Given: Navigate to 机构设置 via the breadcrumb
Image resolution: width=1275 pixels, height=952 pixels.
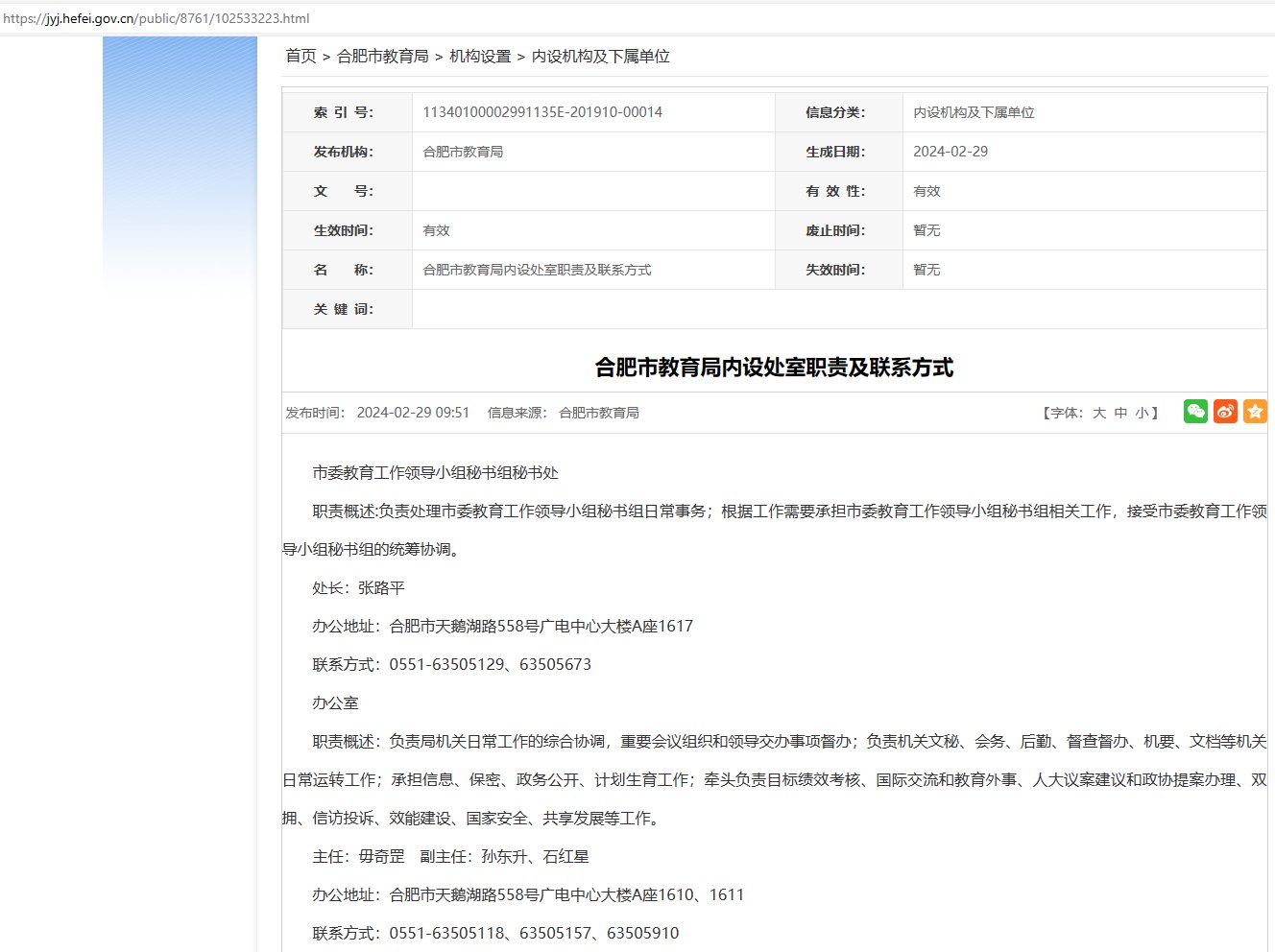Looking at the screenshot, I should 482,57.
